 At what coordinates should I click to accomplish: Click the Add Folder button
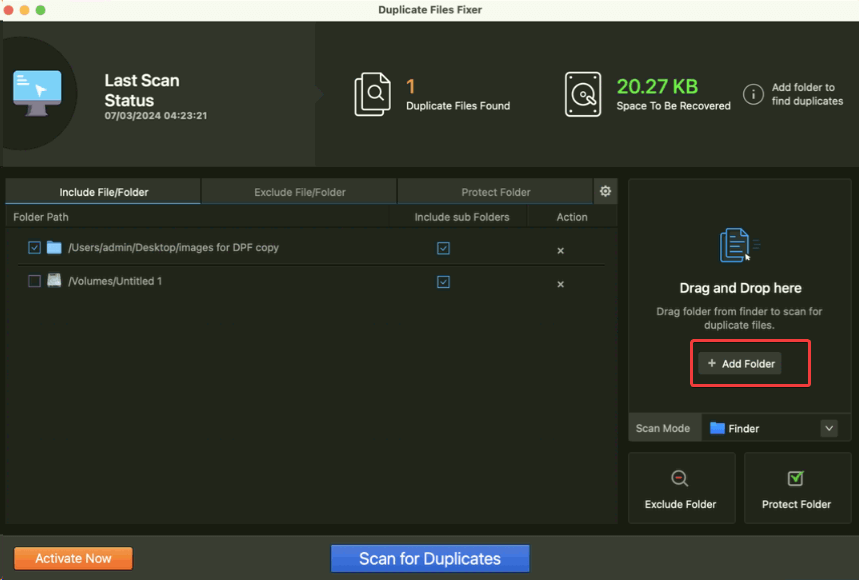pos(740,364)
